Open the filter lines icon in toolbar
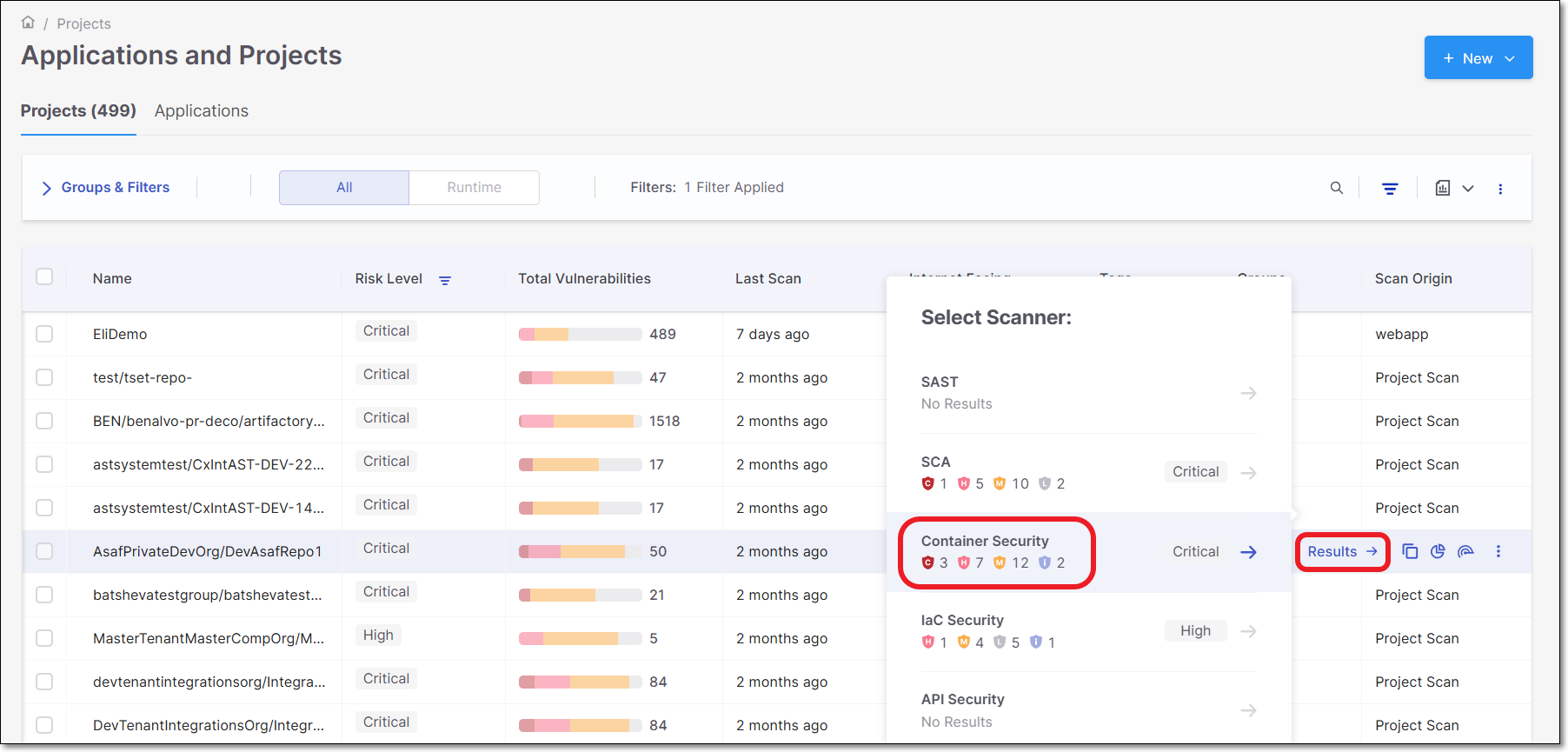1568x752 pixels. [x=1390, y=188]
